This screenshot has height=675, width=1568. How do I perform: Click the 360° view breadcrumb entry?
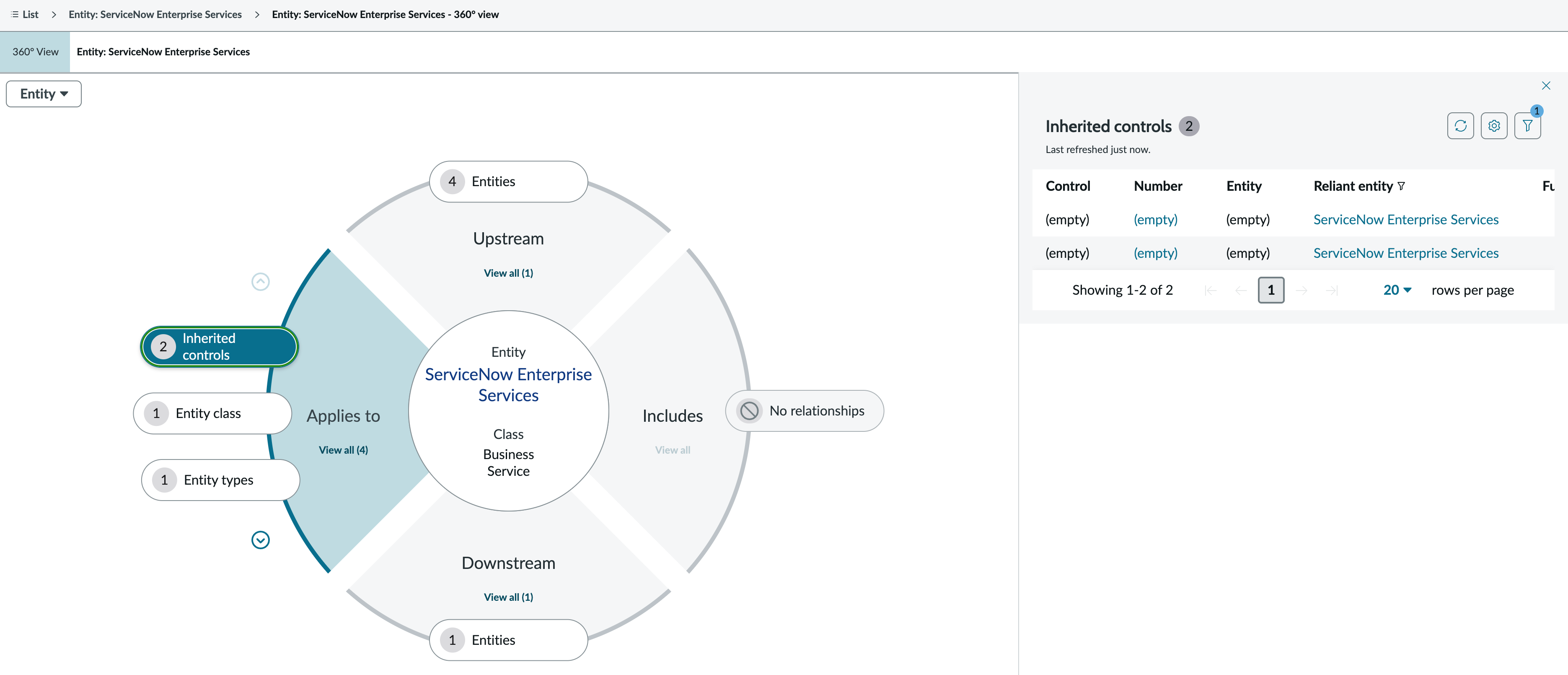click(x=386, y=15)
